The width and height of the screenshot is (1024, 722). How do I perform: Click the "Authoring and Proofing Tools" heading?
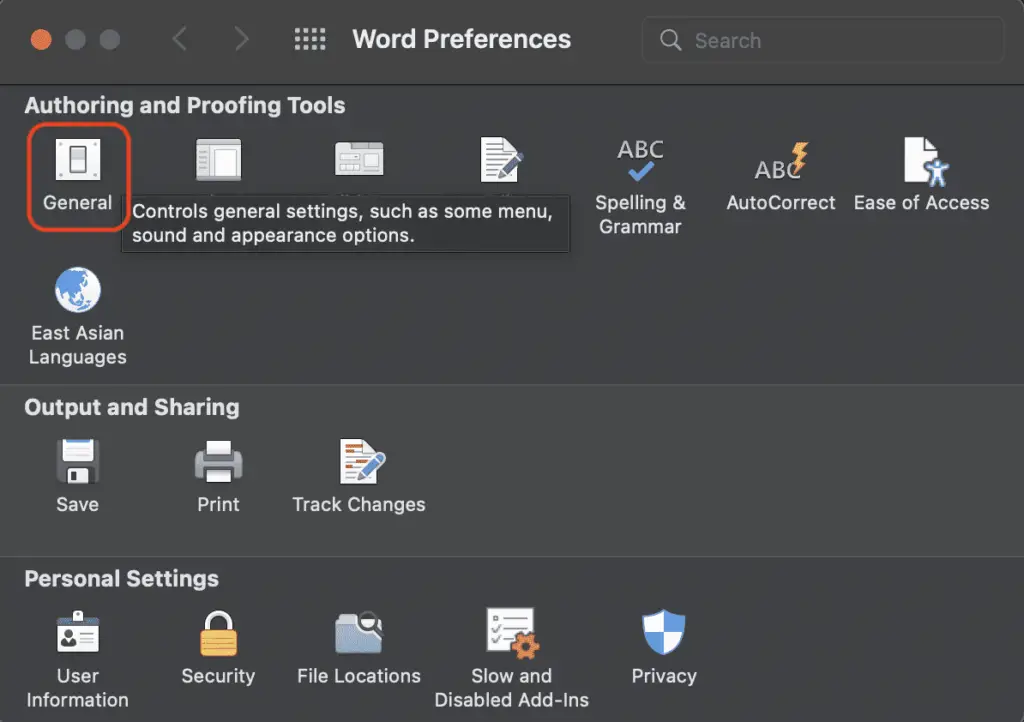click(185, 105)
